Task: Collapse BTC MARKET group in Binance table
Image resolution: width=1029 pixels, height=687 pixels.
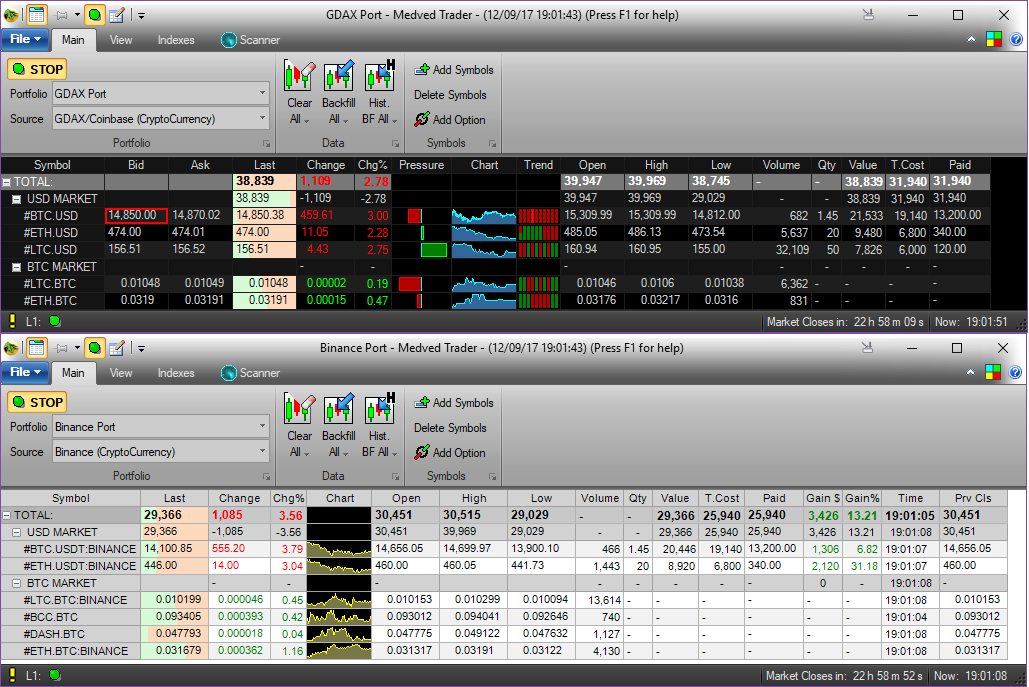Action: coord(16,583)
